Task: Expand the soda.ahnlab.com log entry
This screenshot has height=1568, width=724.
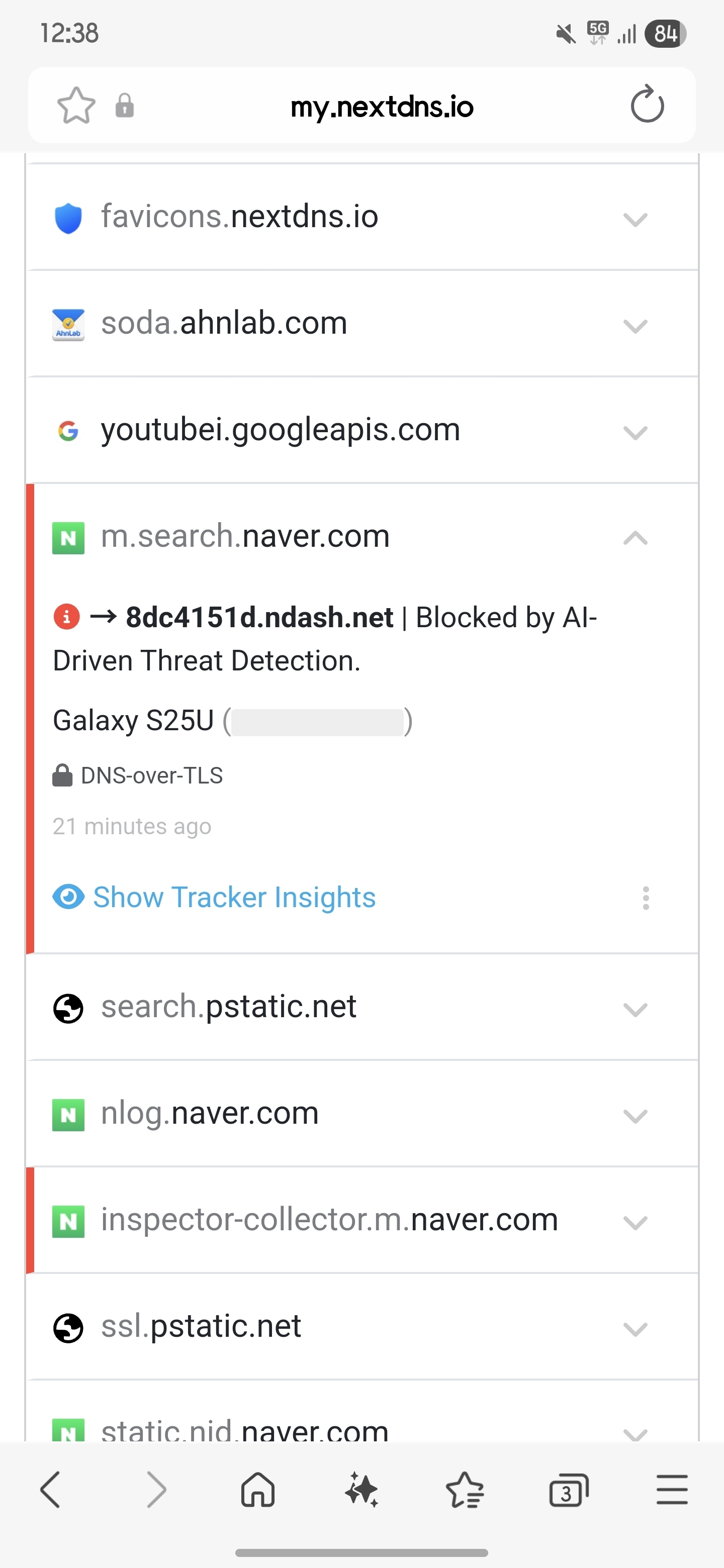Action: pyautogui.click(x=635, y=326)
